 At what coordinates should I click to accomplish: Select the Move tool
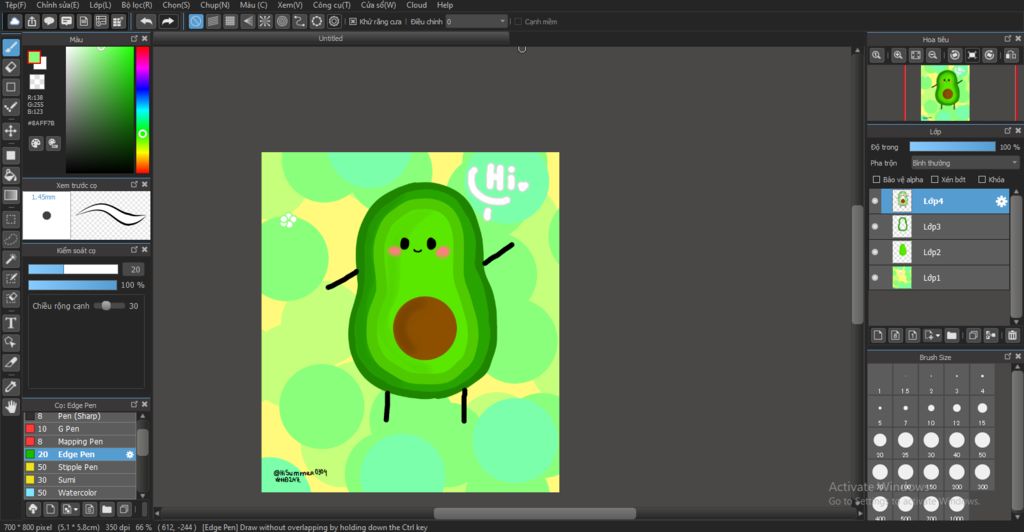(x=11, y=131)
